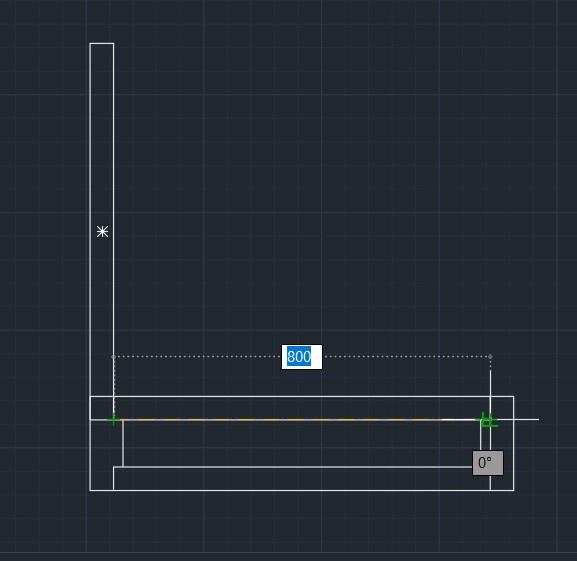577x561 pixels.
Task: Click the green start-point cross marker of the line
Action: (x=113, y=419)
